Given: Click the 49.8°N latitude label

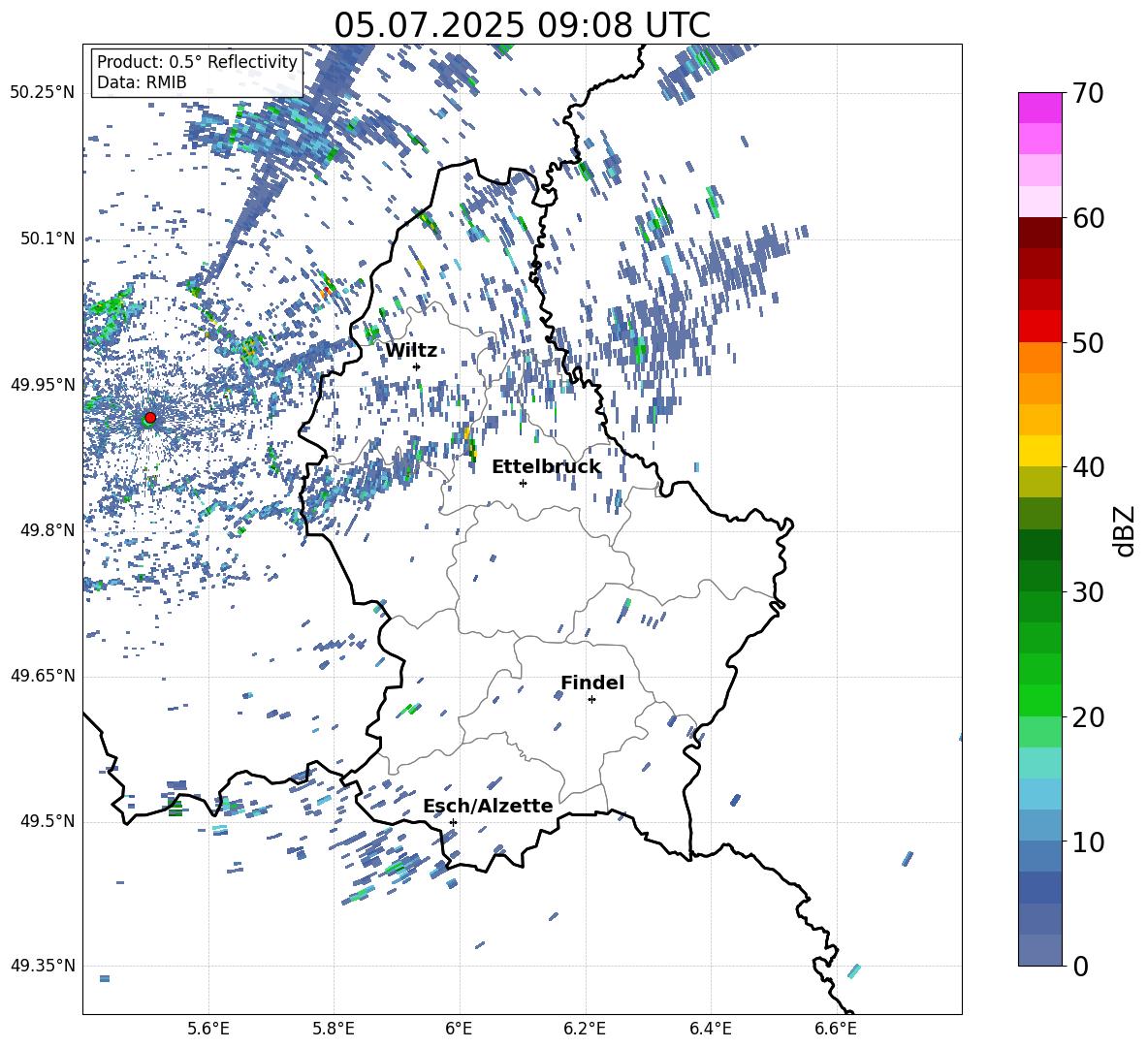Looking at the screenshot, I should click(x=48, y=530).
